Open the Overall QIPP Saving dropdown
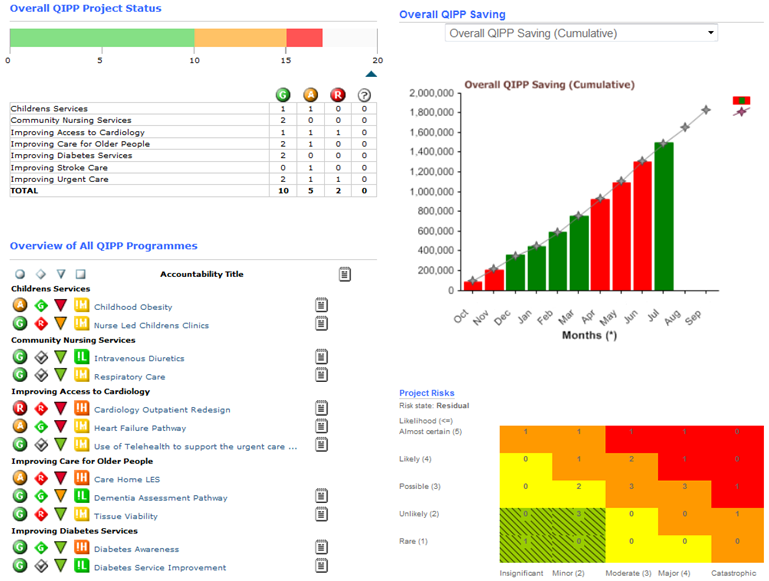Screen dimensions: 769x581 [581, 33]
